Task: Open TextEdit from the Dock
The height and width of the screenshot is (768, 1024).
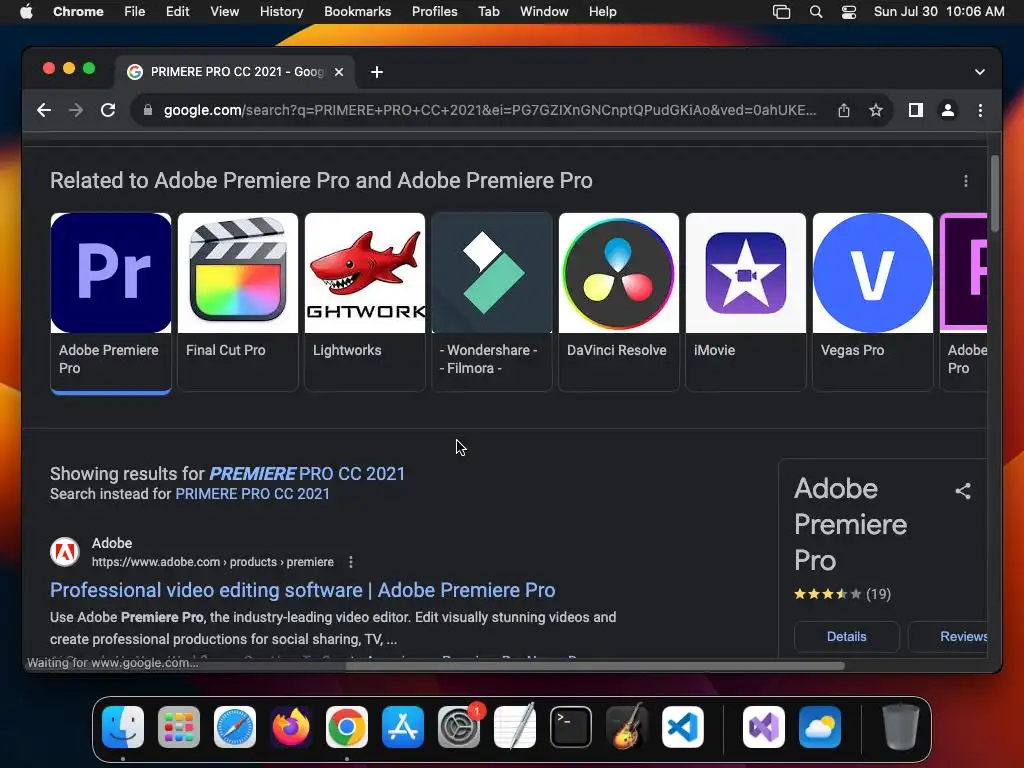Action: tap(515, 727)
